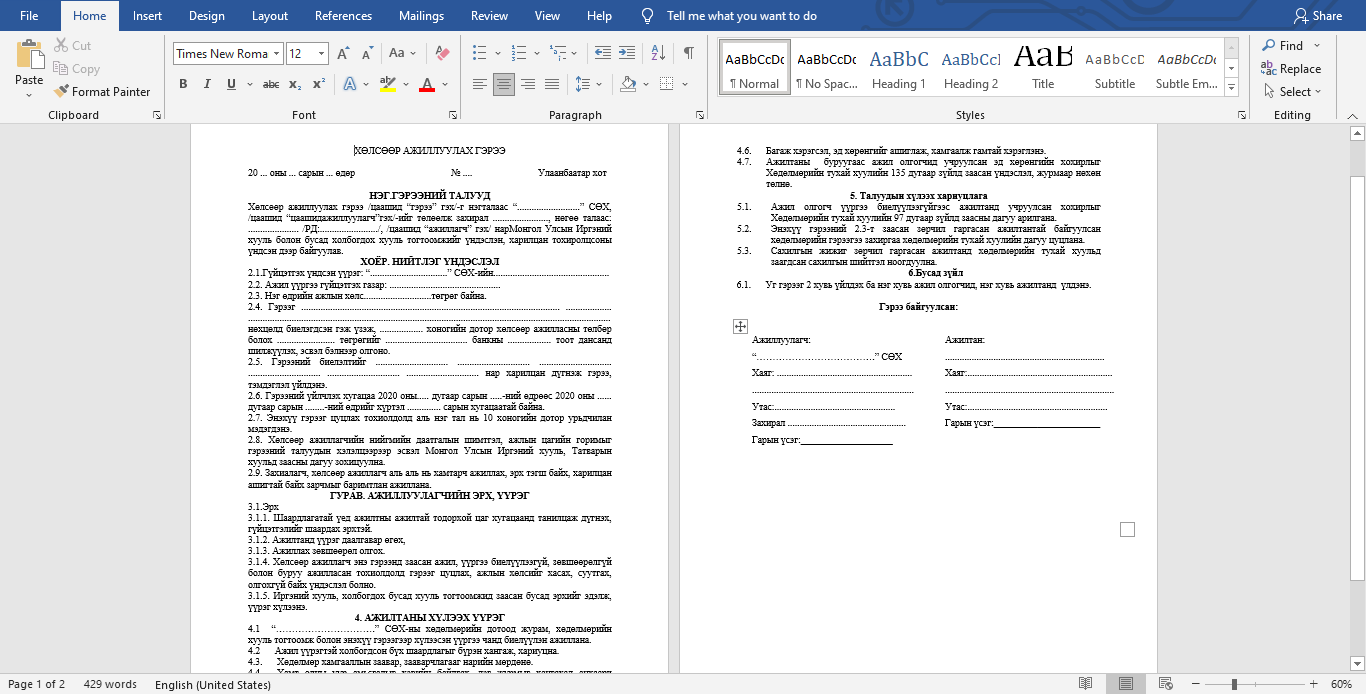Click the Replace button in the Editing group
This screenshot has height=694, width=1366.
tap(1291, 69)
